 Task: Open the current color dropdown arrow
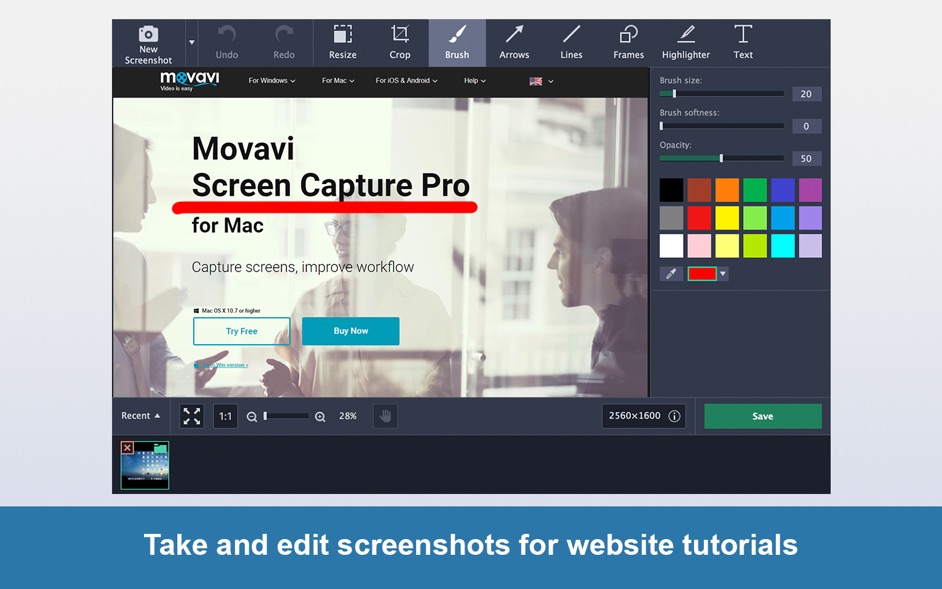point(723,274)
